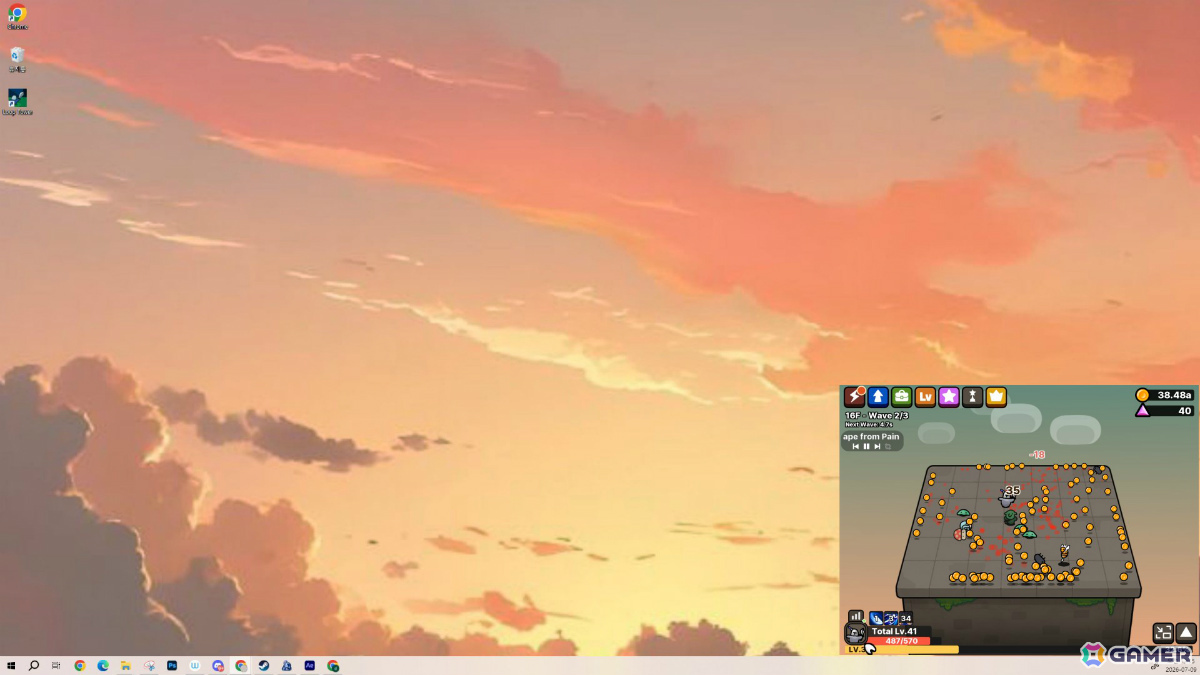The image size is (1200, 675).
Task: Click the gold coin currency counter
Action: (x=1165, y=395)
